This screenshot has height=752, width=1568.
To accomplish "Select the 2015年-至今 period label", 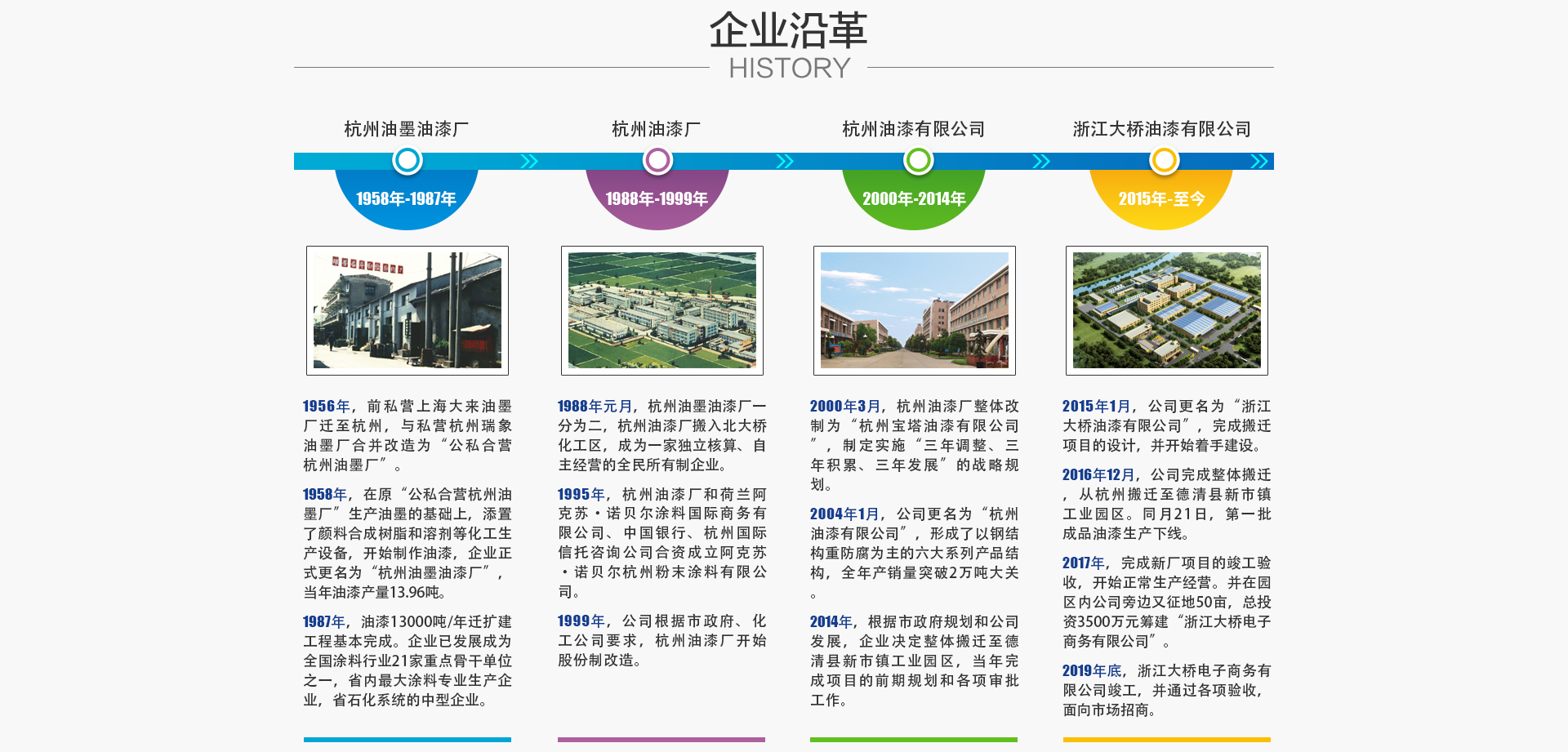I will coord(1161,198).
